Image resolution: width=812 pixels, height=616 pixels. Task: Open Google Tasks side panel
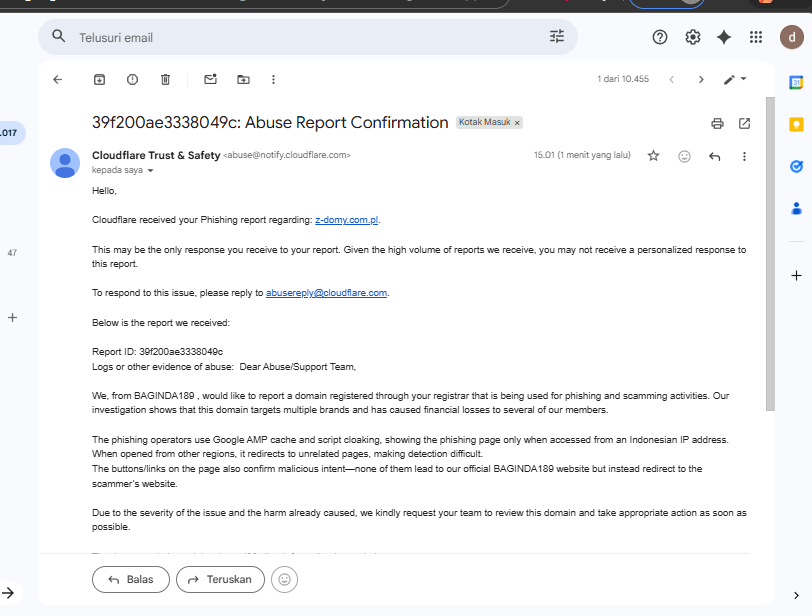796,166
